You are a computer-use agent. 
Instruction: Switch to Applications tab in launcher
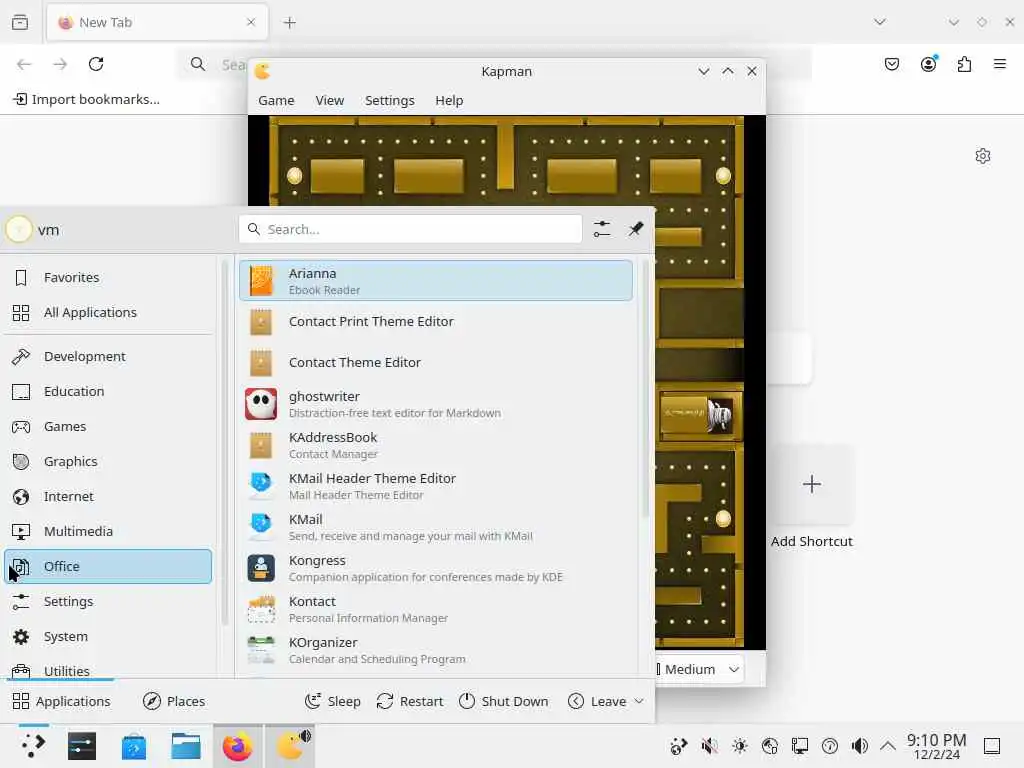(61, 701)
